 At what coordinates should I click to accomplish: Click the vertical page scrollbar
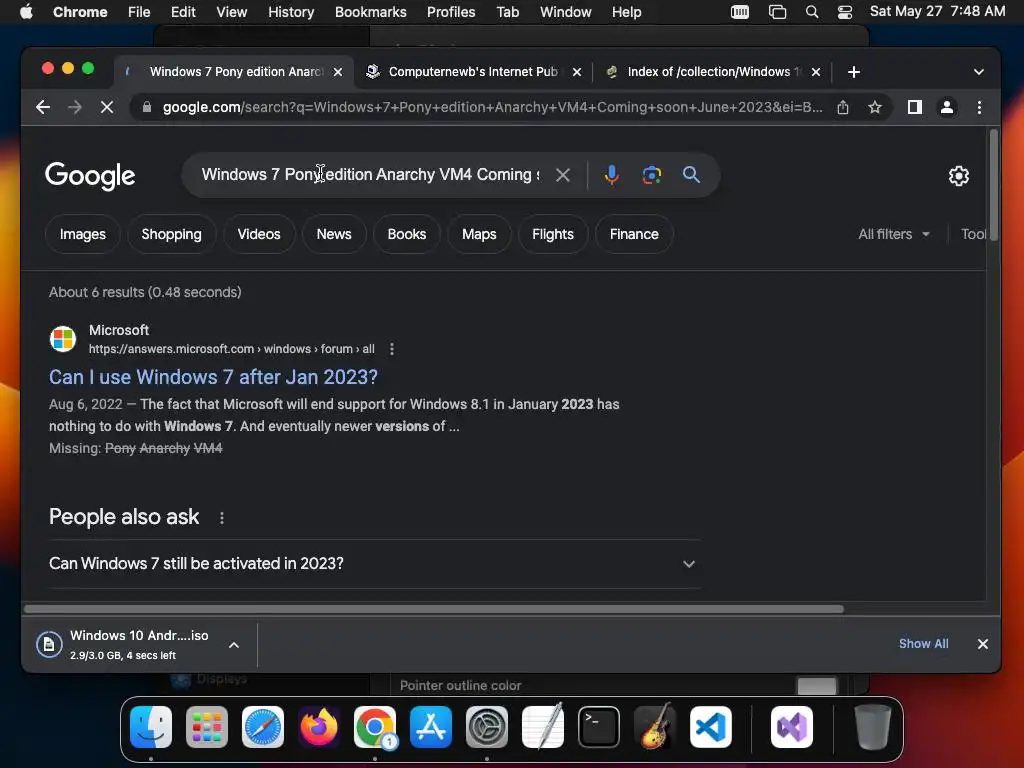993,185
